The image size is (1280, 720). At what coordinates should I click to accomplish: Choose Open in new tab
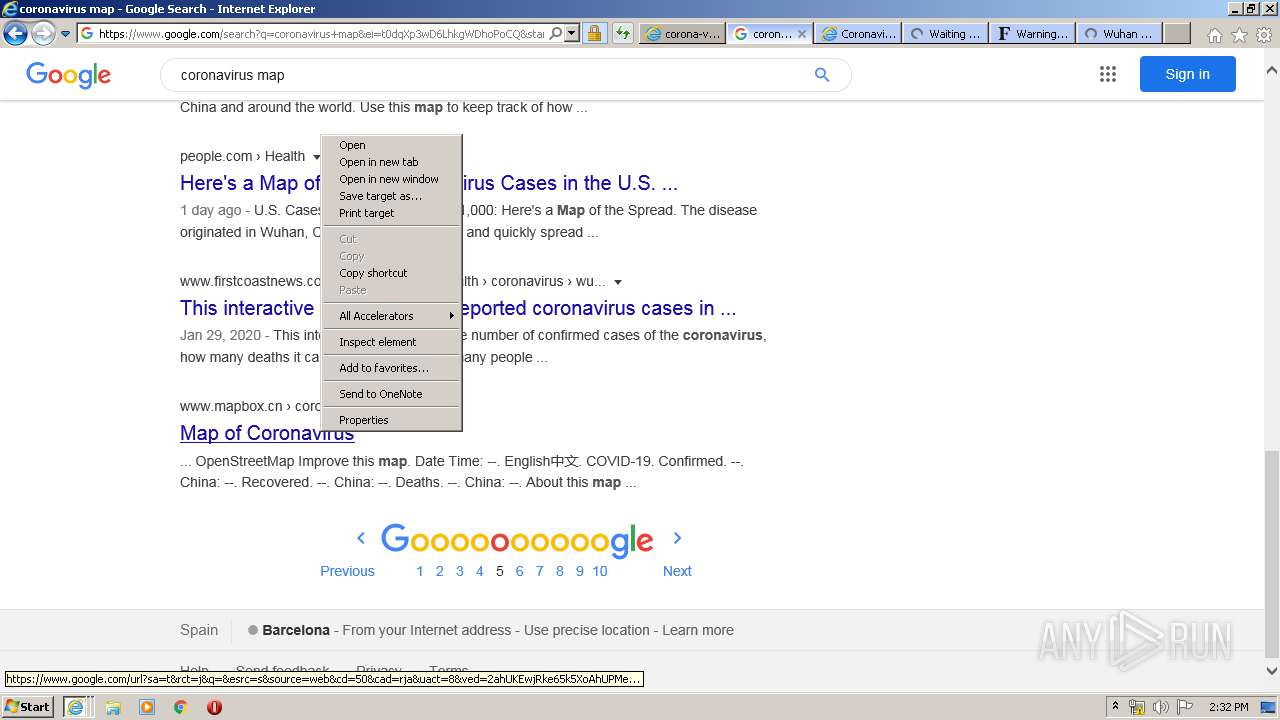click(x=391, y=162)
